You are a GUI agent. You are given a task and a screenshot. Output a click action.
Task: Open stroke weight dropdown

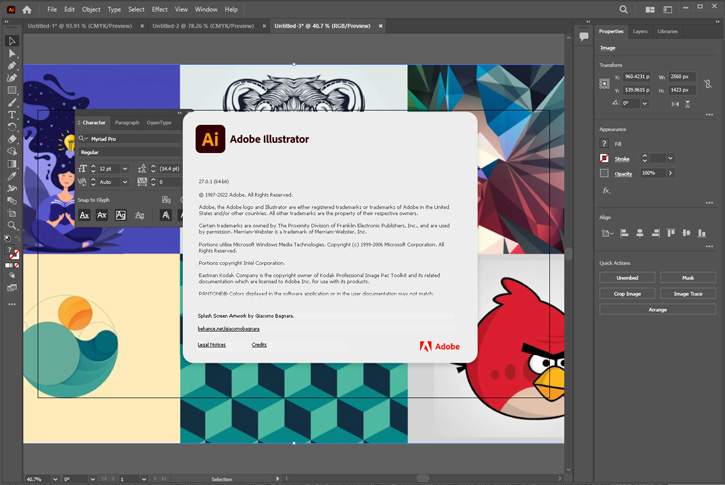coord(670,159)
